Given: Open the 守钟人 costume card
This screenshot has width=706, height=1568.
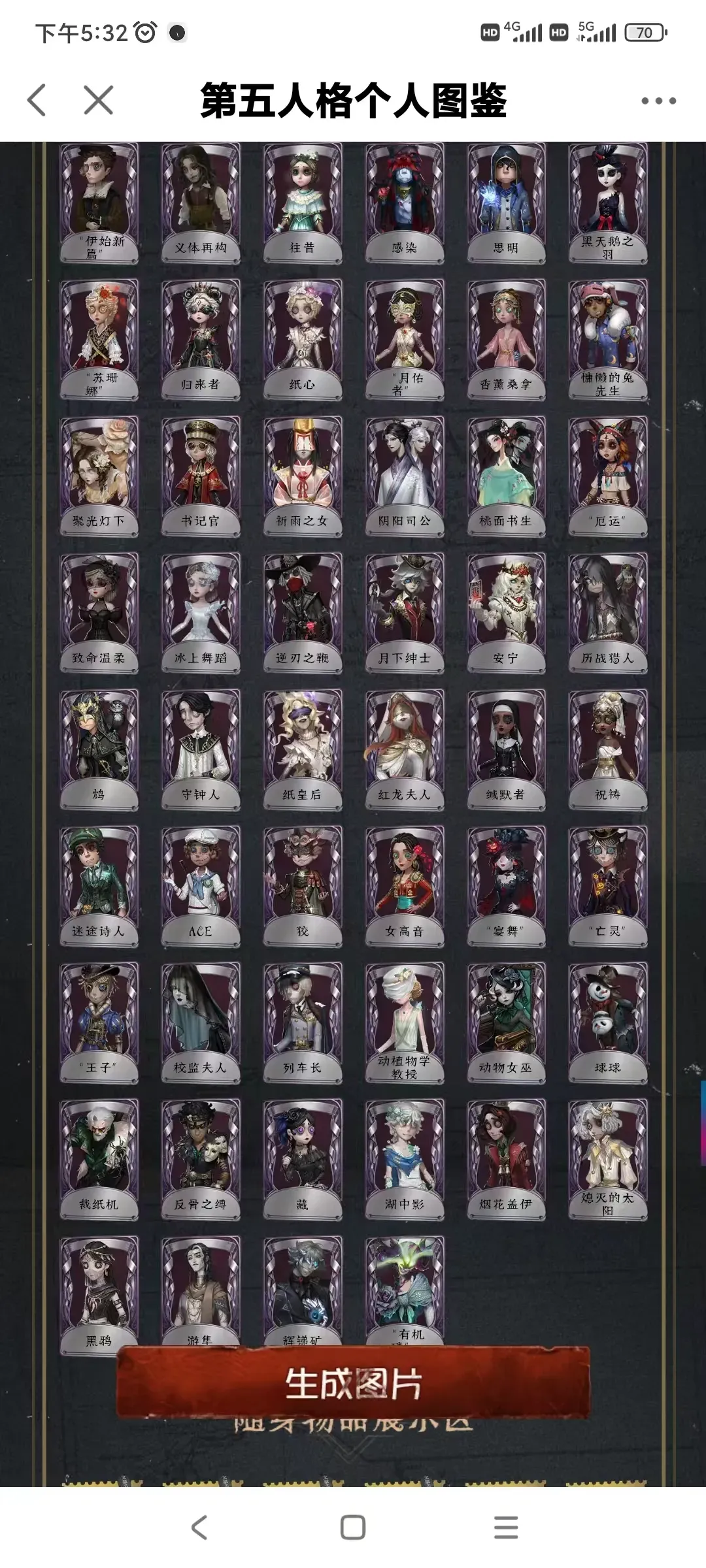Looking at the screenshot, I should pos(201,749).
